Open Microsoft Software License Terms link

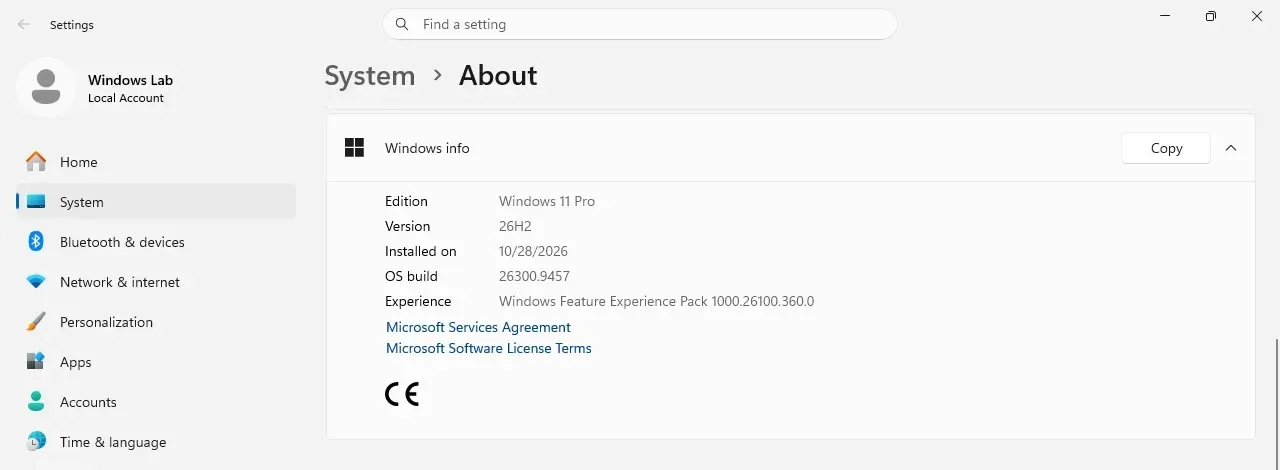(x=489, y=348)
